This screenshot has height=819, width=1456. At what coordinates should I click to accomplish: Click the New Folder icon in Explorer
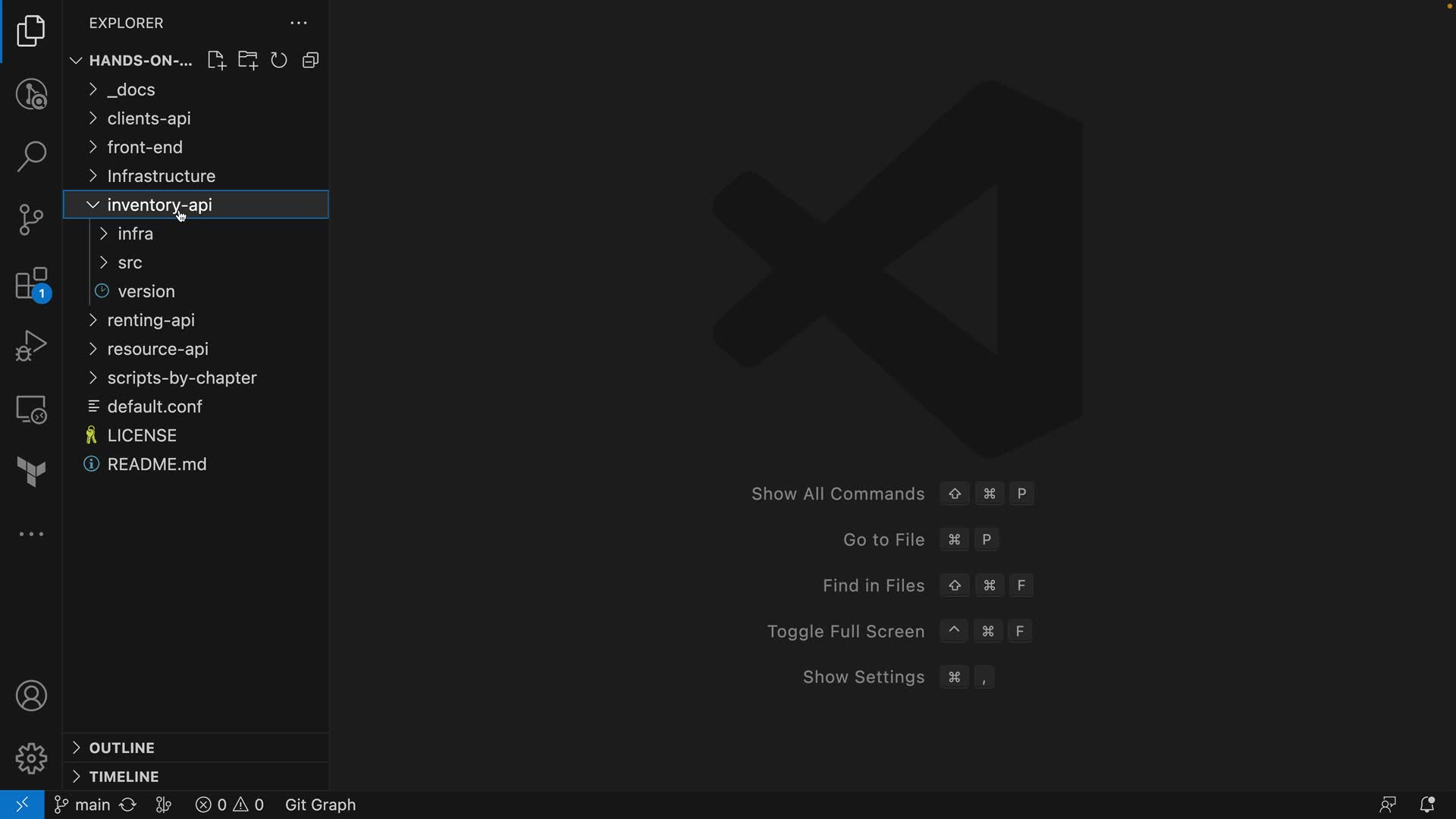pos(248,61)
